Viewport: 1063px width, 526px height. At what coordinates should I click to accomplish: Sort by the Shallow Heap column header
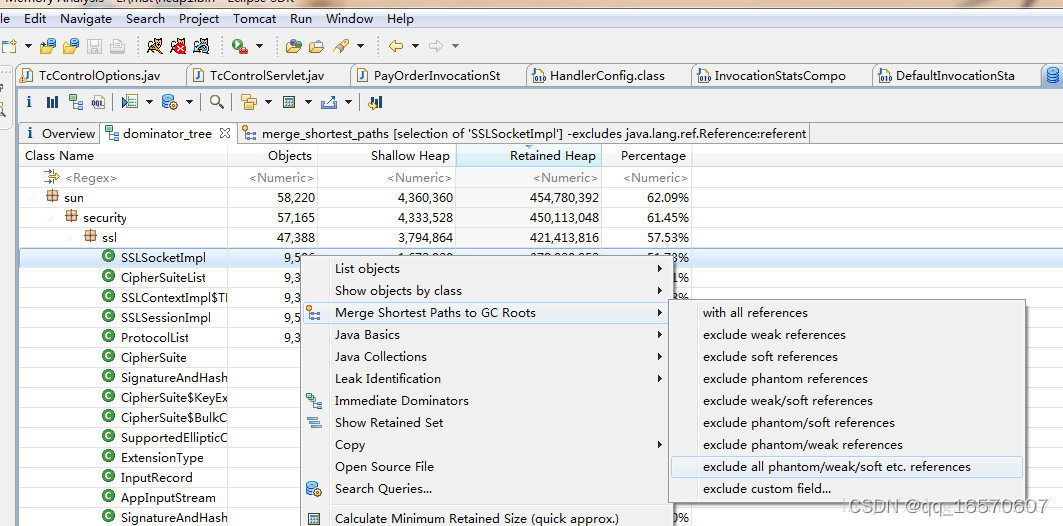point(386,156)
